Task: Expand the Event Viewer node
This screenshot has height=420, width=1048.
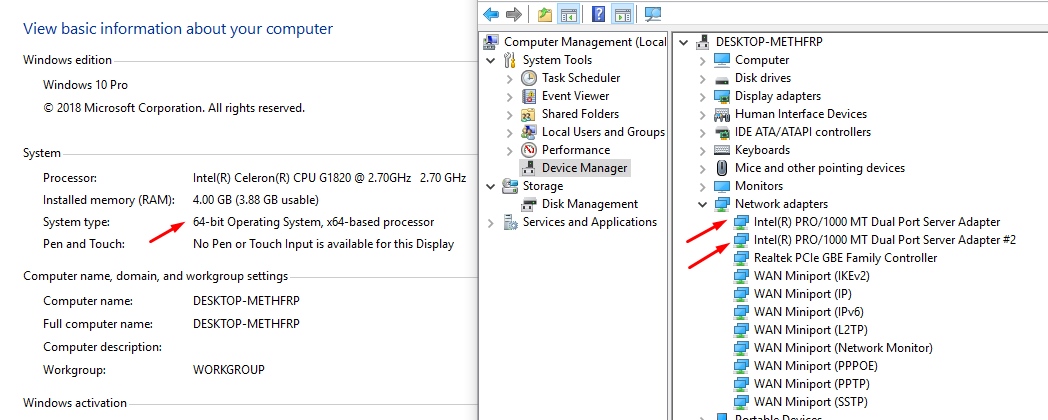Action: click(x=510, y=96)
